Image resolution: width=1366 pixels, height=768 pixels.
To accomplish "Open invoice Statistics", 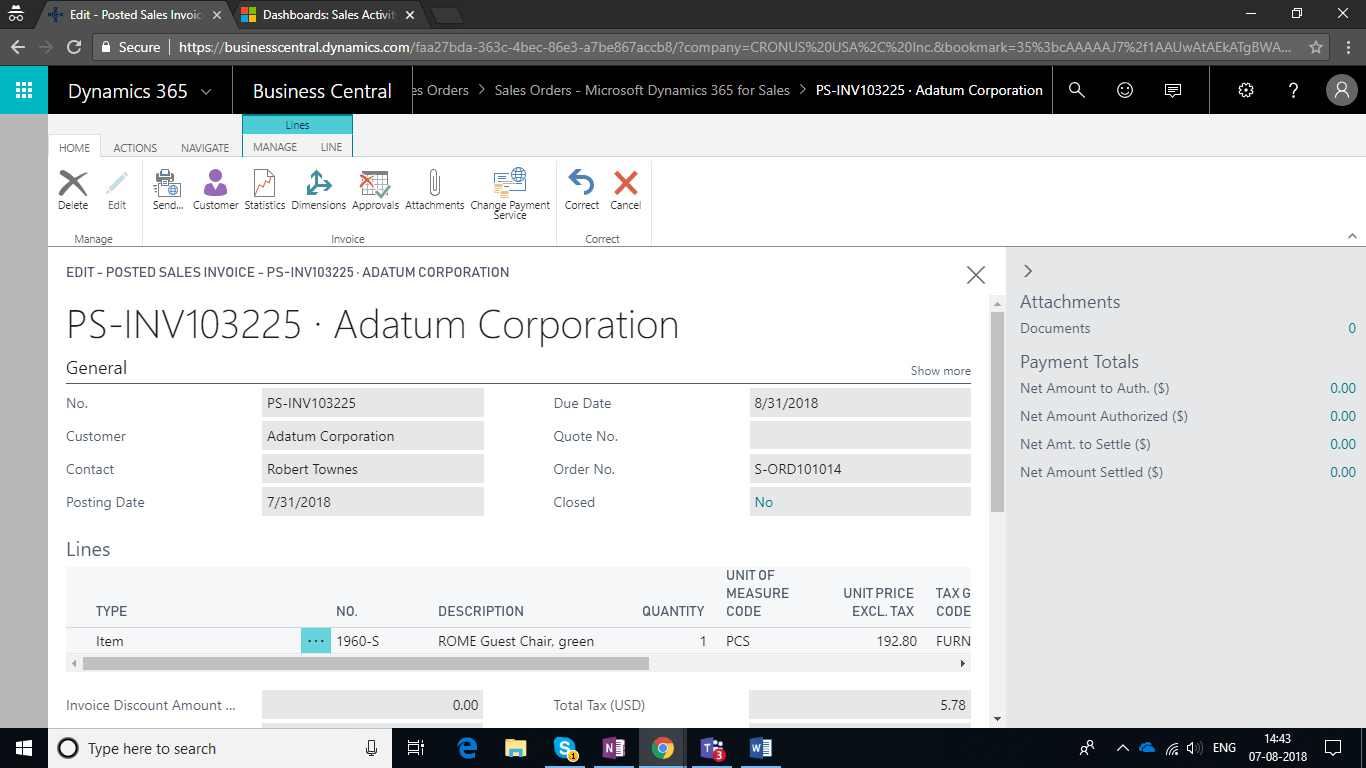I will 264,188.
